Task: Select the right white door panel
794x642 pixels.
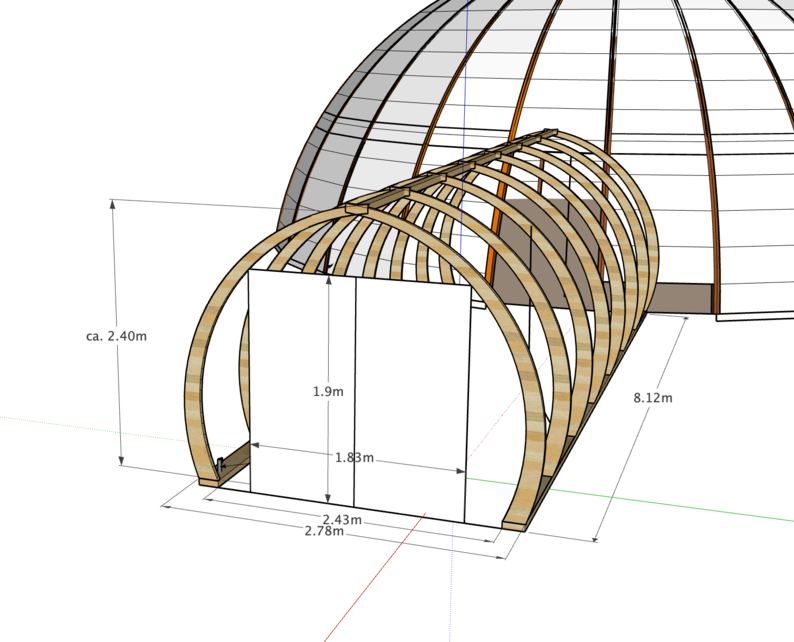Action: pyautogui.click(x=411, y=400)
